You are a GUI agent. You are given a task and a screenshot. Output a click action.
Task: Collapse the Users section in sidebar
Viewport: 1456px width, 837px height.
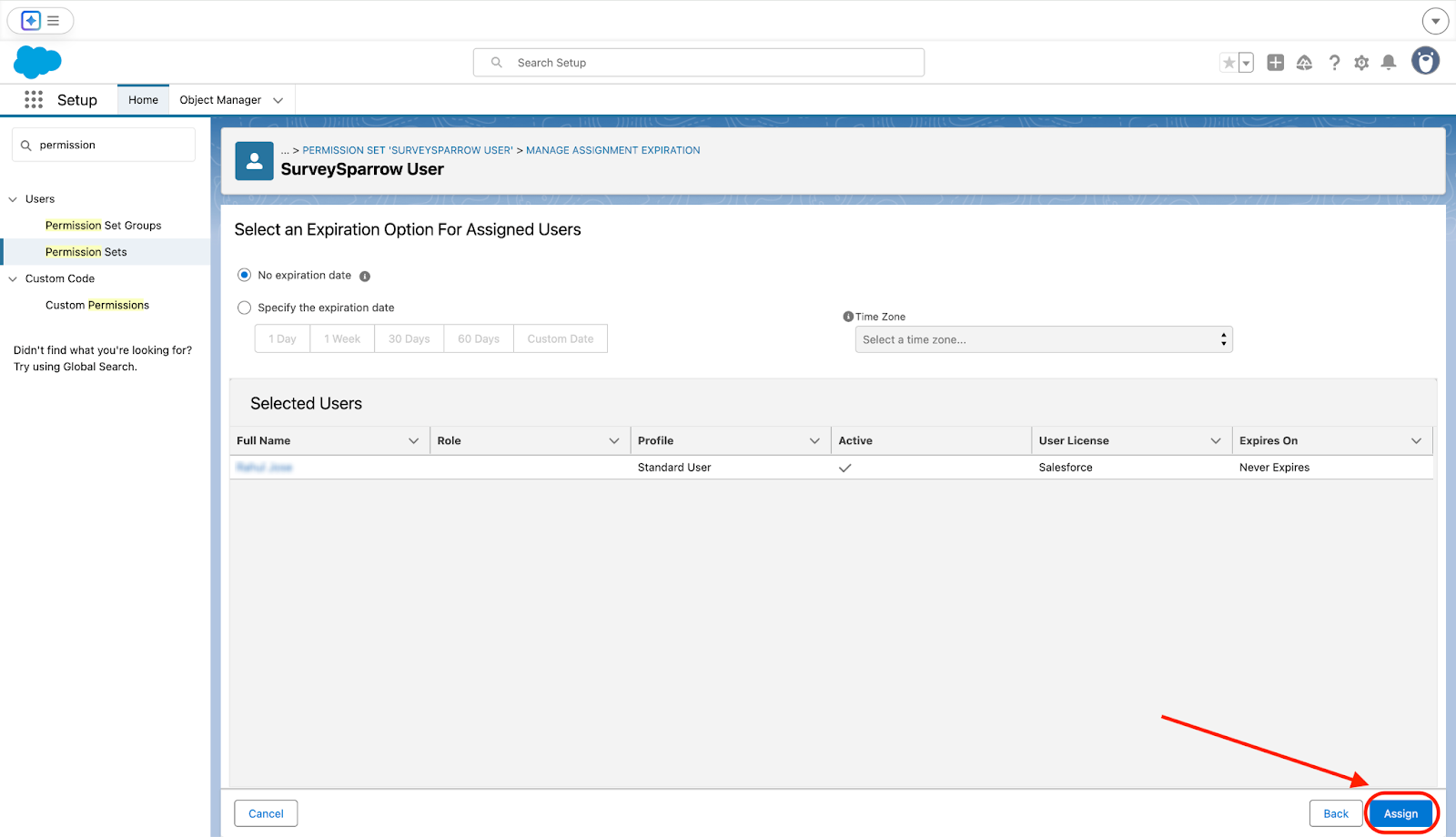[13, 199]
